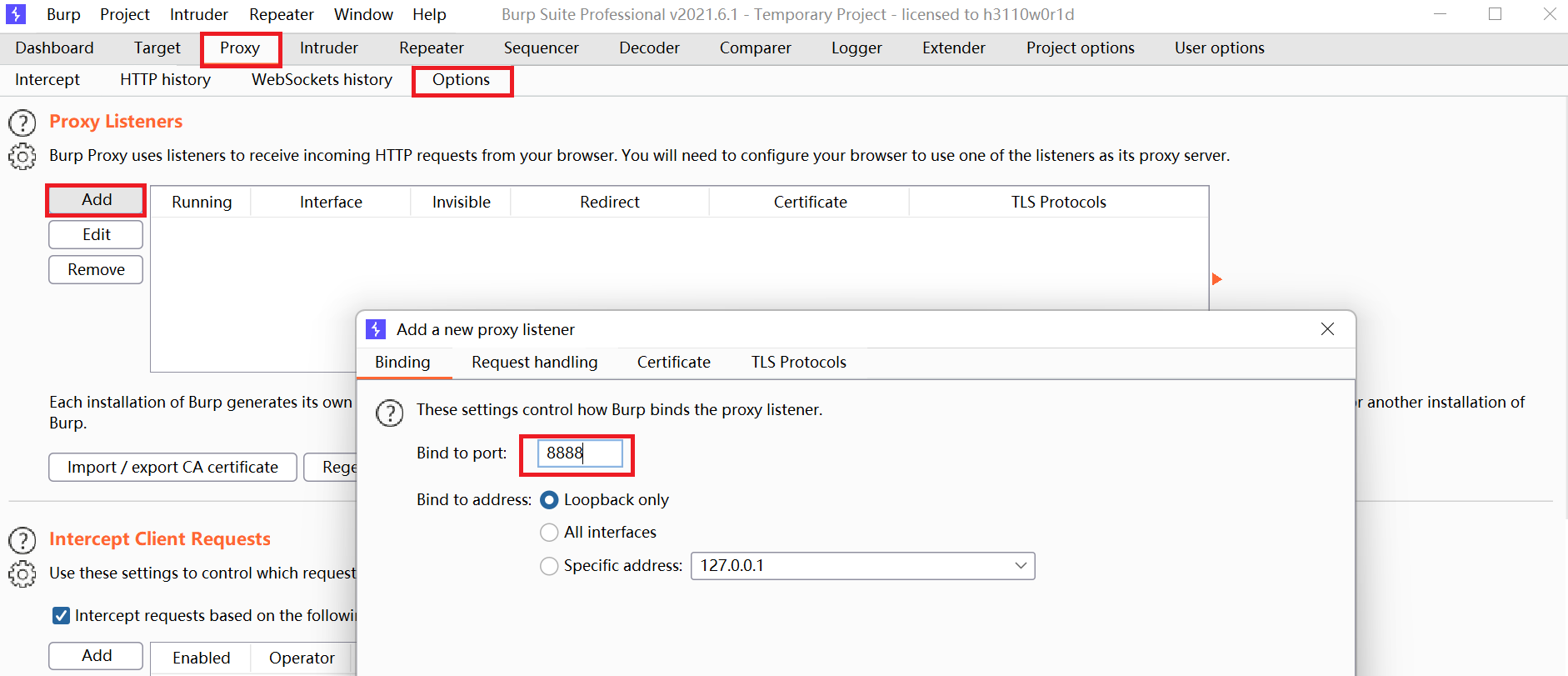Select the Request handling tab
The width and height of the screenshot is (1568, 676).
535,363
